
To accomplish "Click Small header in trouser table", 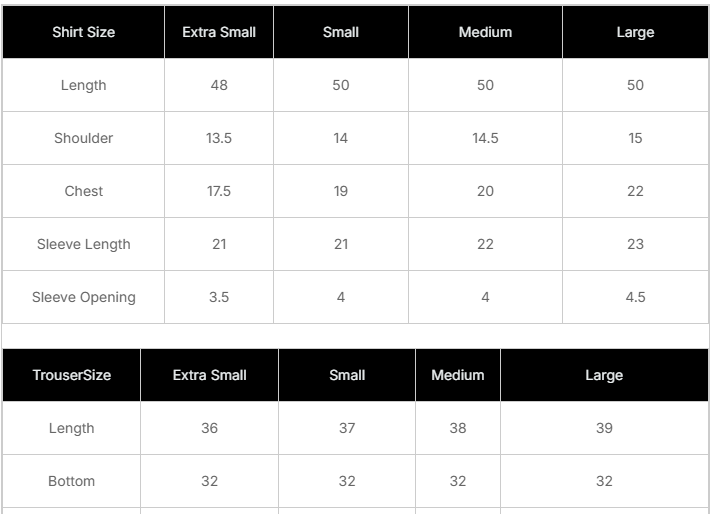I will (347, 375).
